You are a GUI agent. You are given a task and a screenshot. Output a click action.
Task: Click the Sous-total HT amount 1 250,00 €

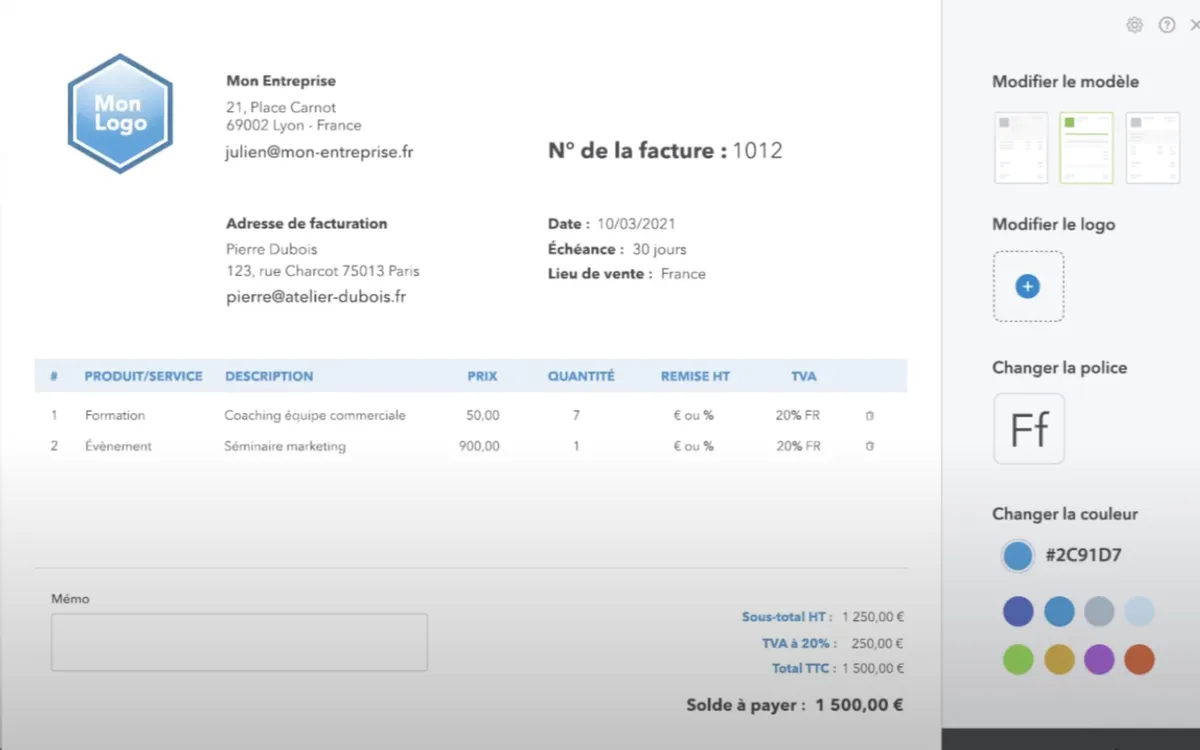873,617
